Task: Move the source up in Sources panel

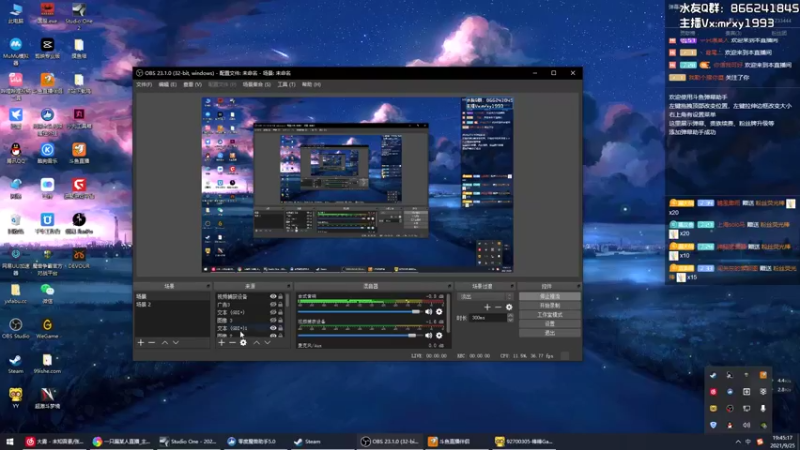Action: click(257, 343)
